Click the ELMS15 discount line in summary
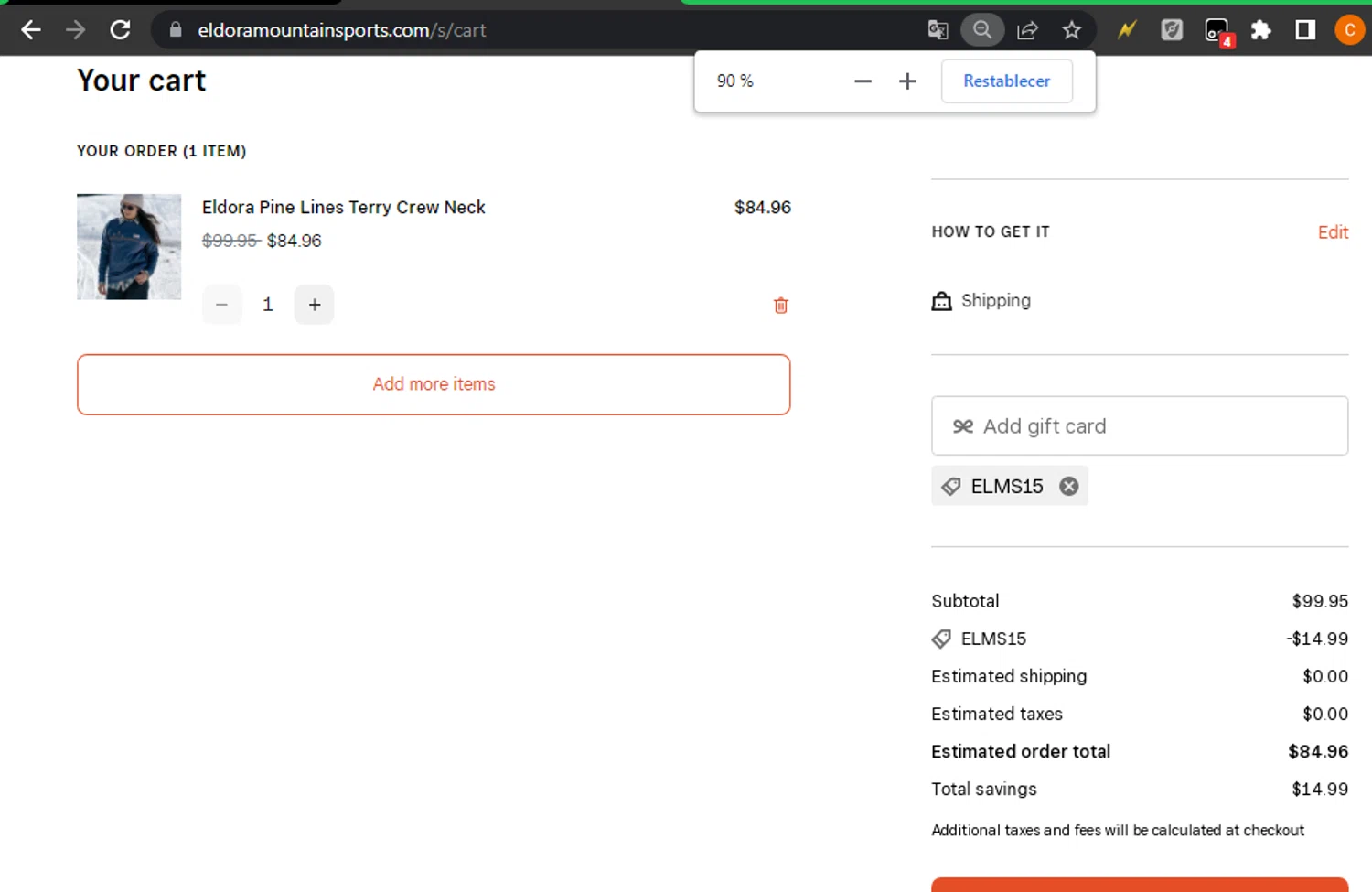The height and width of the screenshot is (892, 1372). coord(1140,639)
